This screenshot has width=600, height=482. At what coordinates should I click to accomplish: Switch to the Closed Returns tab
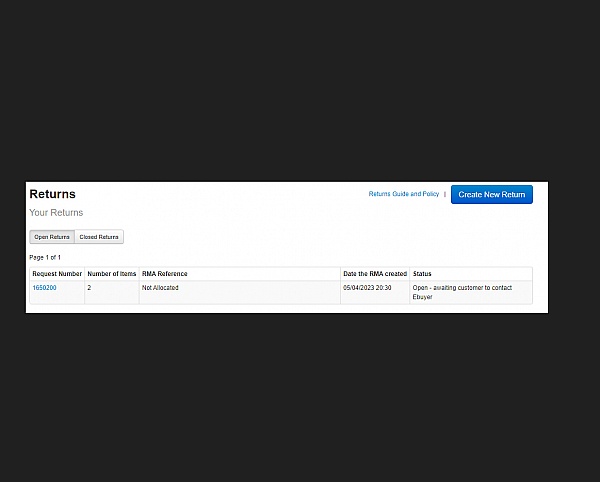pos(99,237)
